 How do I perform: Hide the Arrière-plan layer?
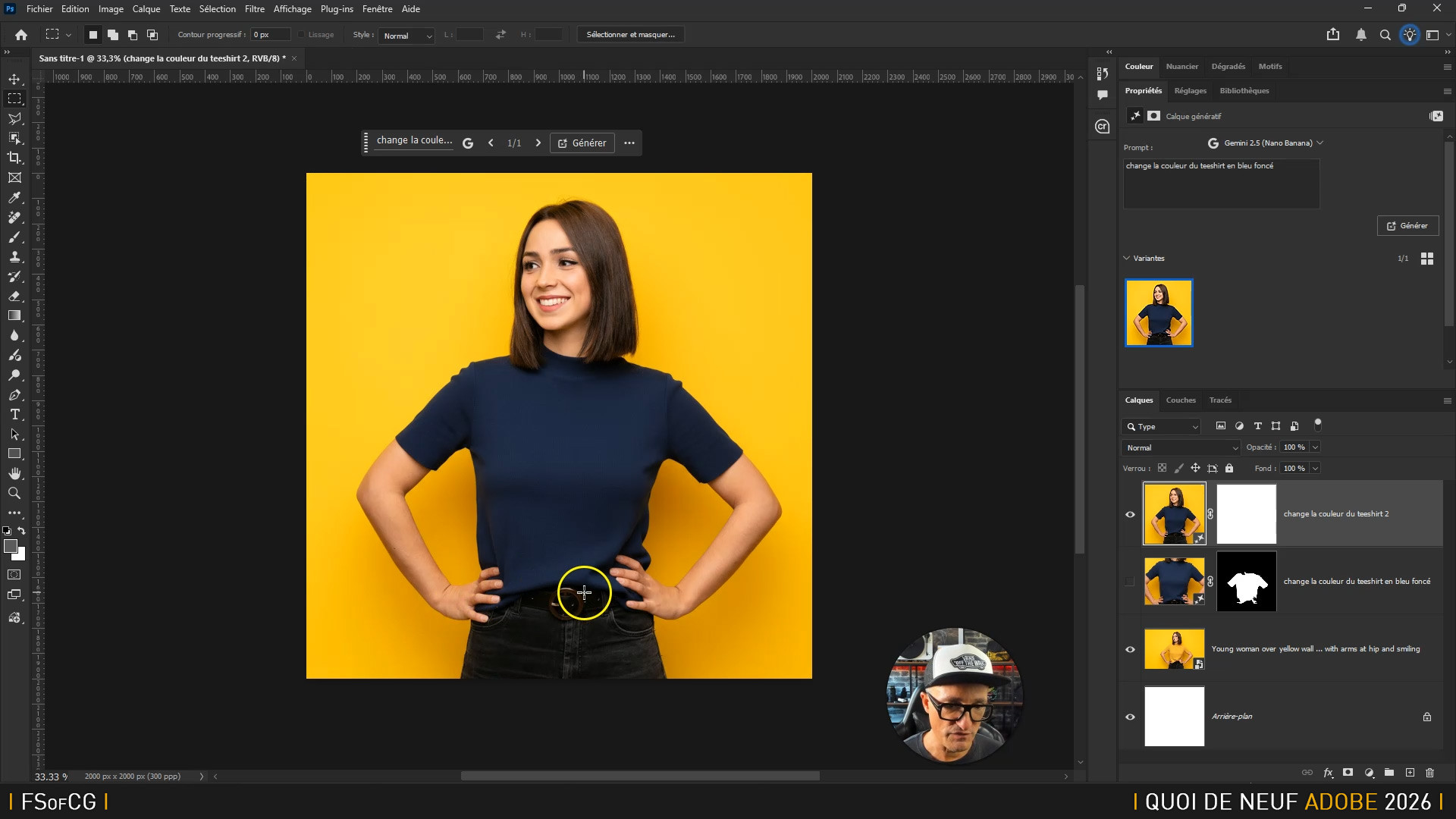click(1130, 717)
